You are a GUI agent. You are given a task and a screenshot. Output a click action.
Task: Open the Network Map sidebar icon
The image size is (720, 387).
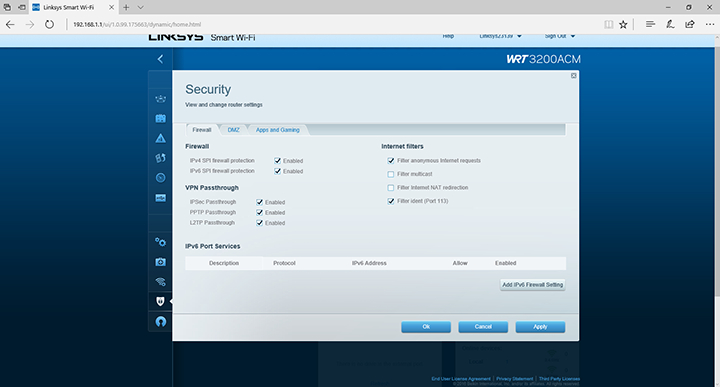tap(160, 99)
